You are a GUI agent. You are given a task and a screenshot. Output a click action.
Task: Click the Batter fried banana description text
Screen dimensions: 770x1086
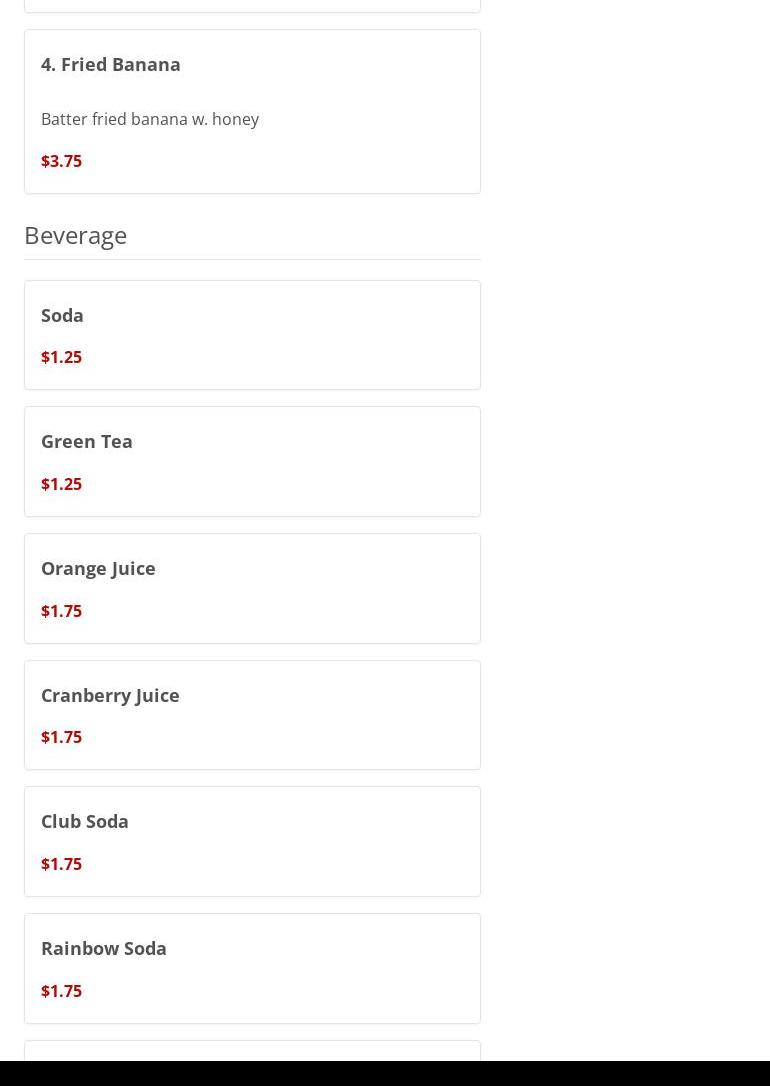click(150, 119)
